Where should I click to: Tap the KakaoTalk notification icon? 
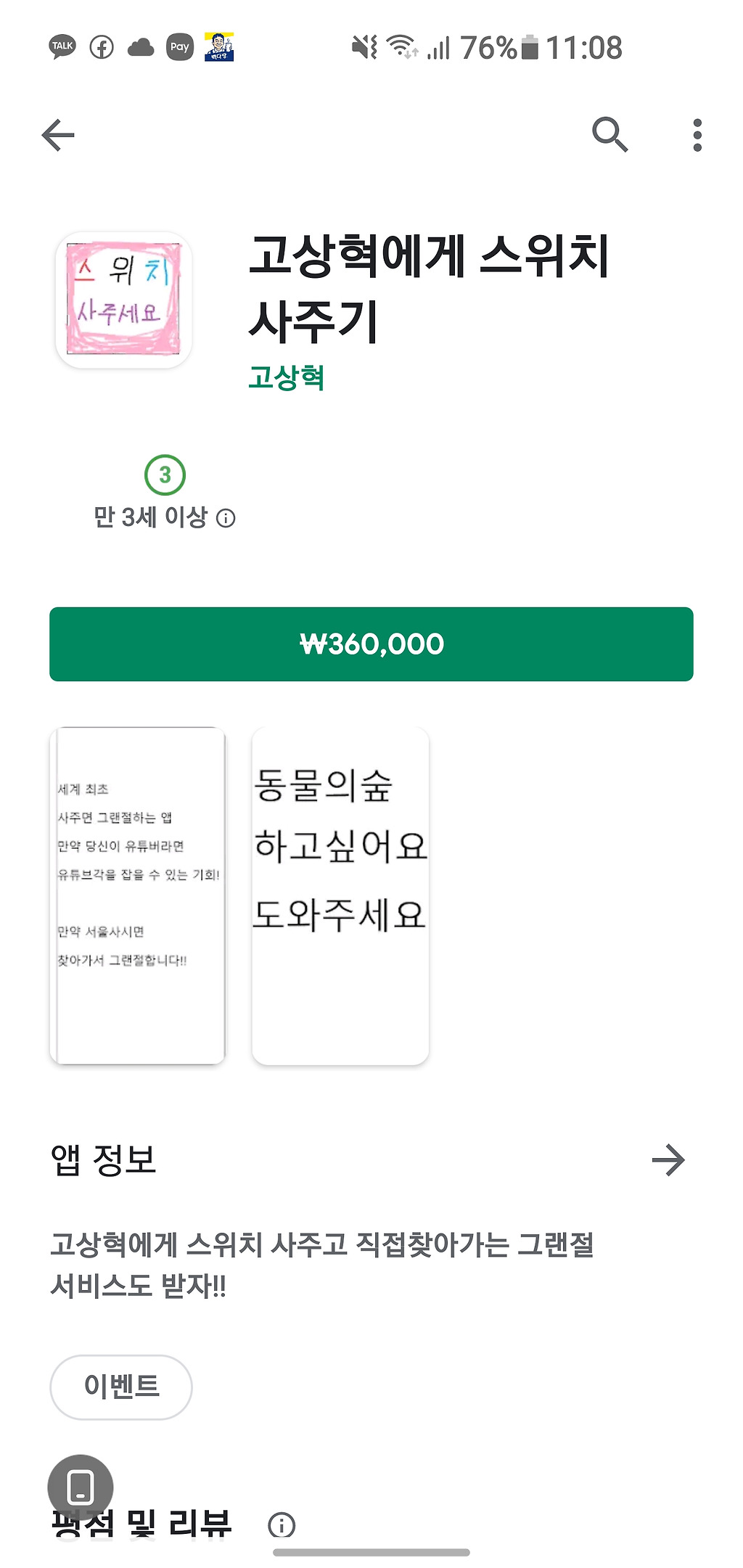point(62,47)
